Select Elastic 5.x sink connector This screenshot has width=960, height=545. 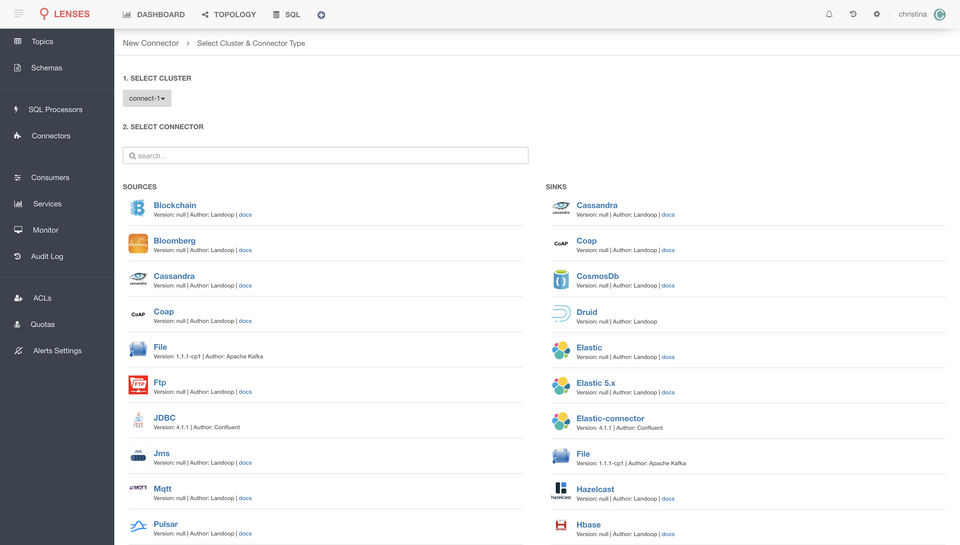596,383
